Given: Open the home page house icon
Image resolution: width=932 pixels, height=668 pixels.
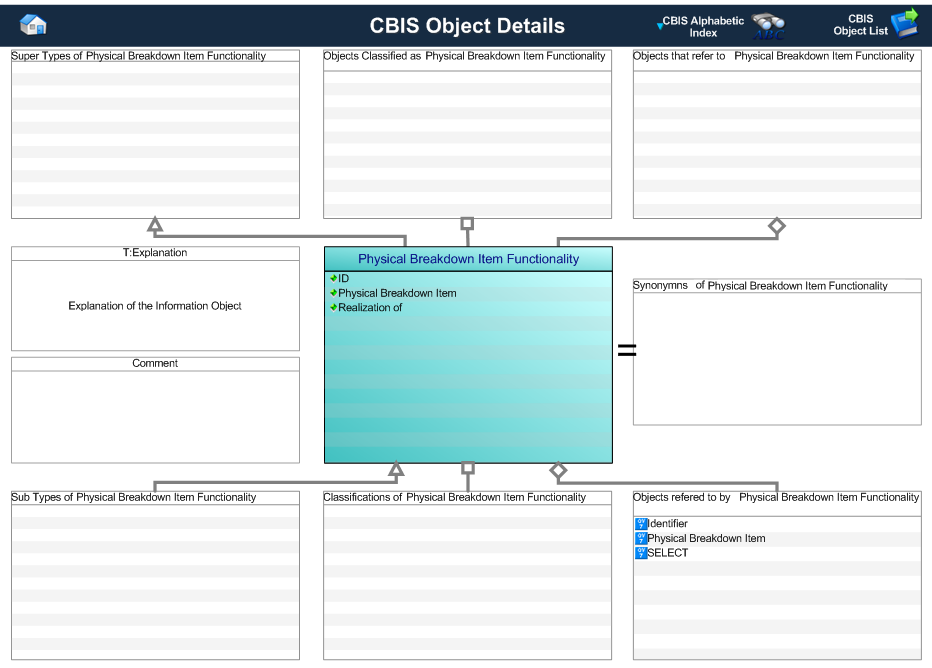Looking at the screenshot, I should pos(33,25).
